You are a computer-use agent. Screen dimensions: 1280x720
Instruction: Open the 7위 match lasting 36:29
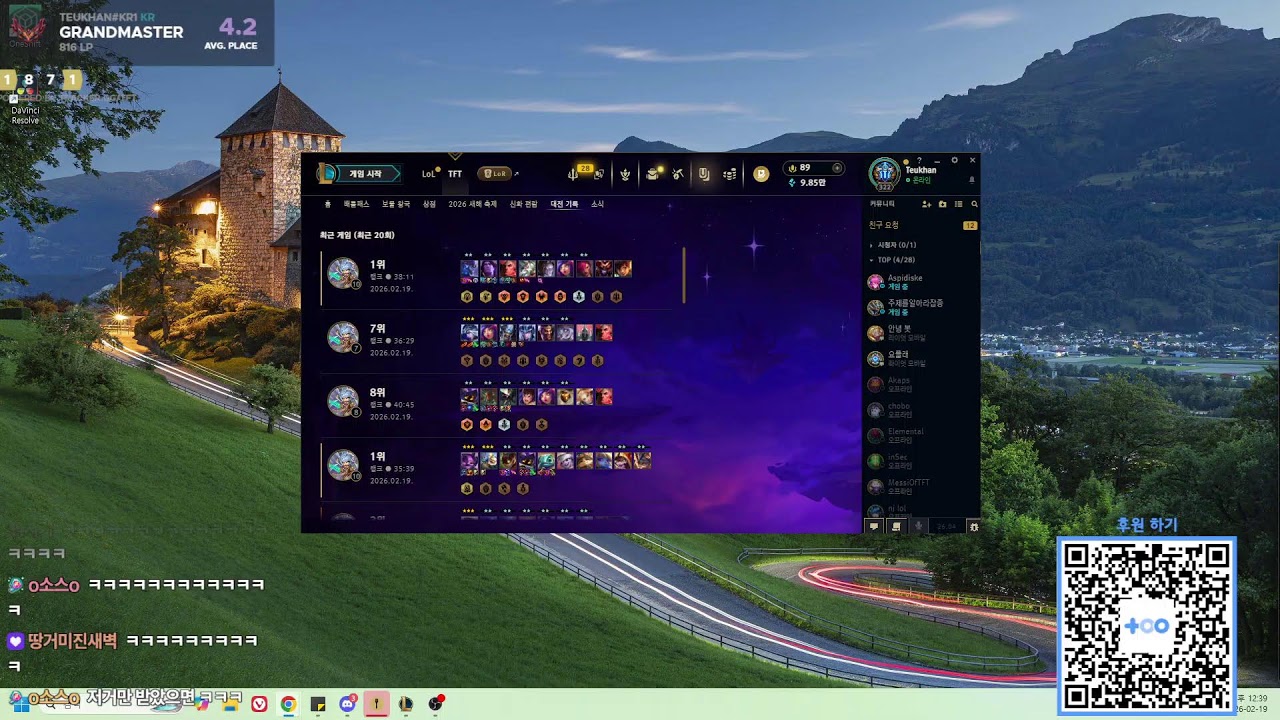coord(497,342)
